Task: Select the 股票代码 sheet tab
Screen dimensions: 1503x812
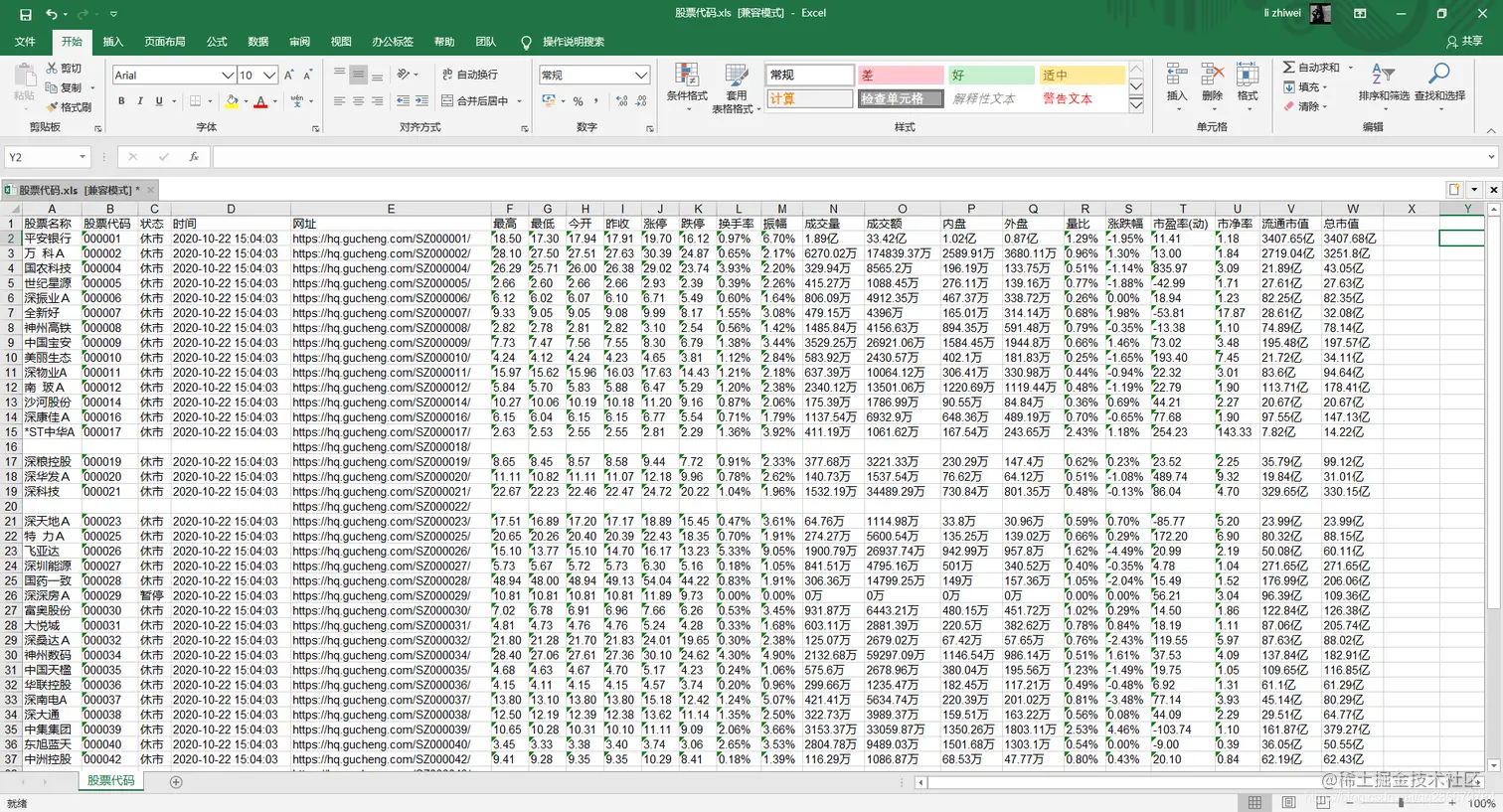Action: point(110,781)
